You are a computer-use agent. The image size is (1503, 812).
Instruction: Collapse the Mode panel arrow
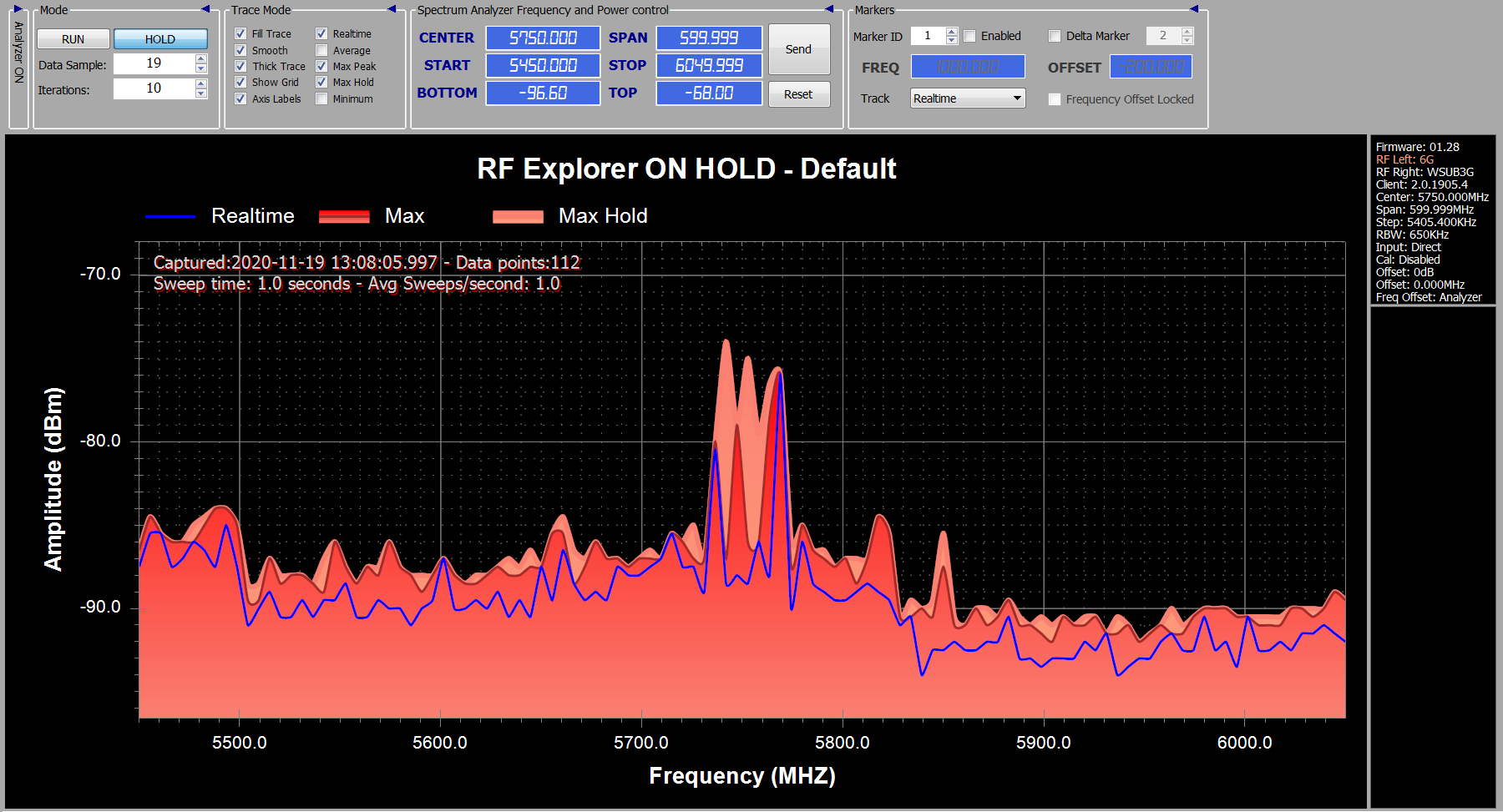click(x=205, y=9)
